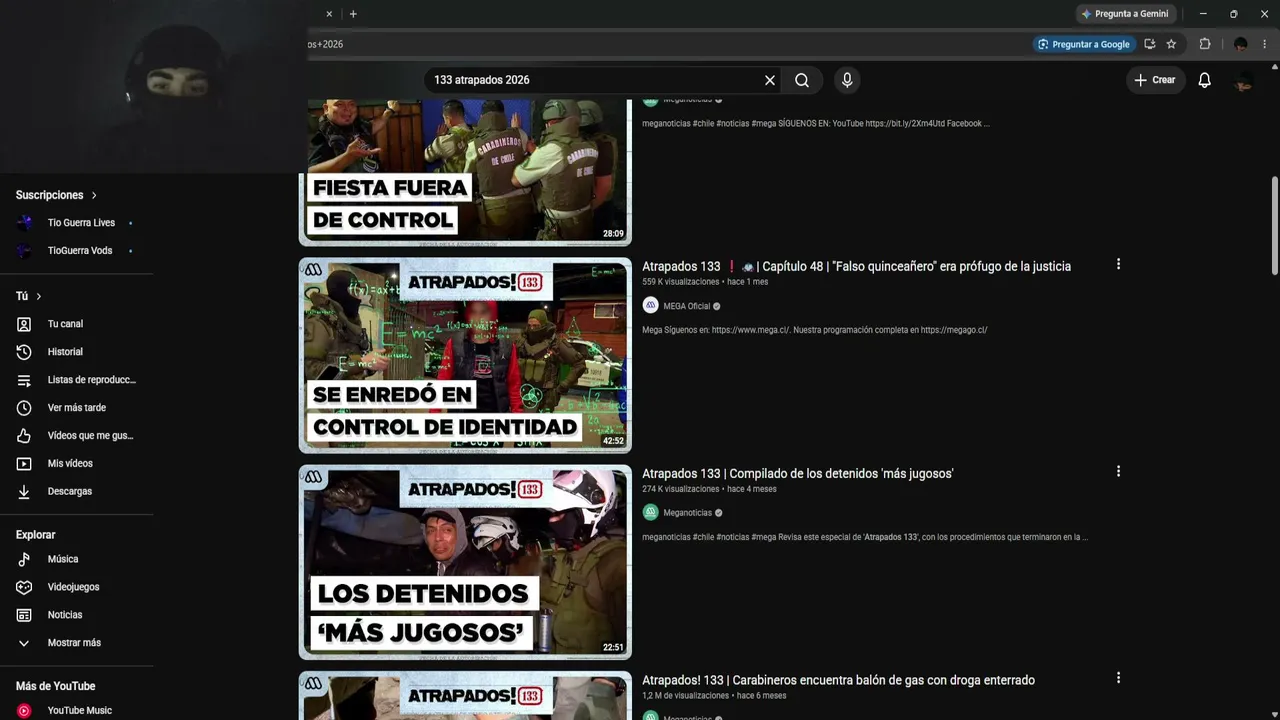The height and width of the screenshot is (720, 1280).
Task: Click the install app icon in address bar
Action: point(1149,44)
